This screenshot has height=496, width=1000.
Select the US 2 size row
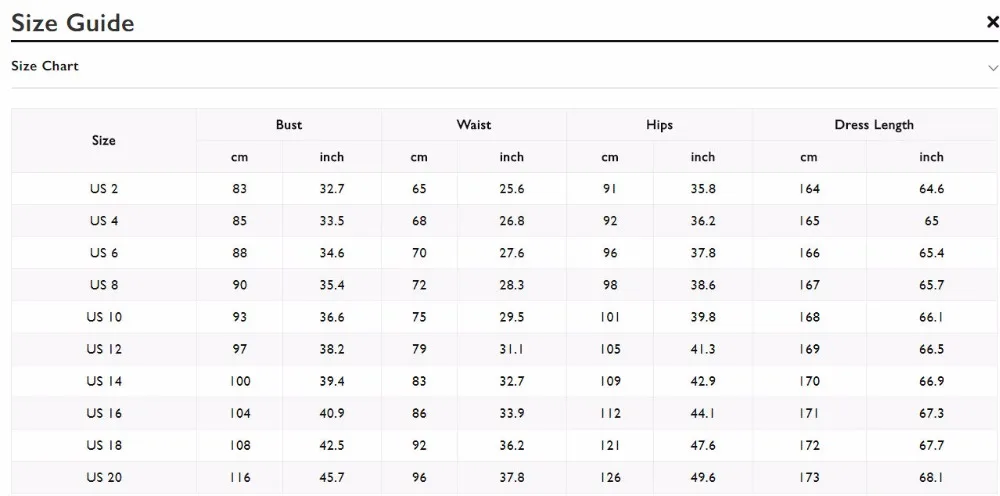pyautogui.click(x=504, y=189)
